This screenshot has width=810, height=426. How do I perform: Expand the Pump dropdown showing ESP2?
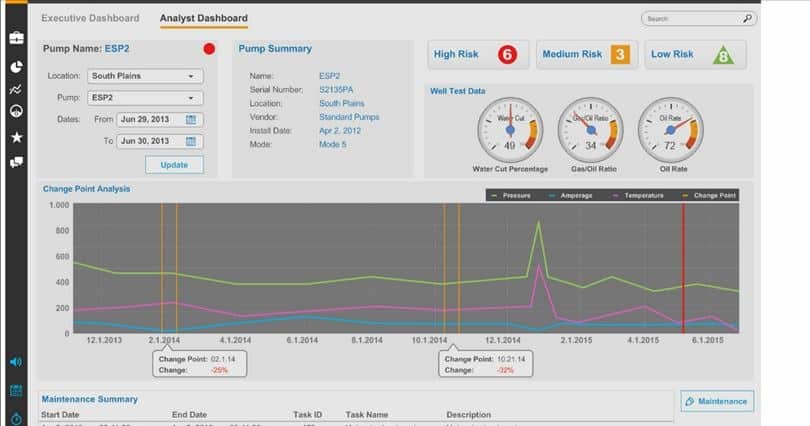pyautogui.click(x=145, y=98)
